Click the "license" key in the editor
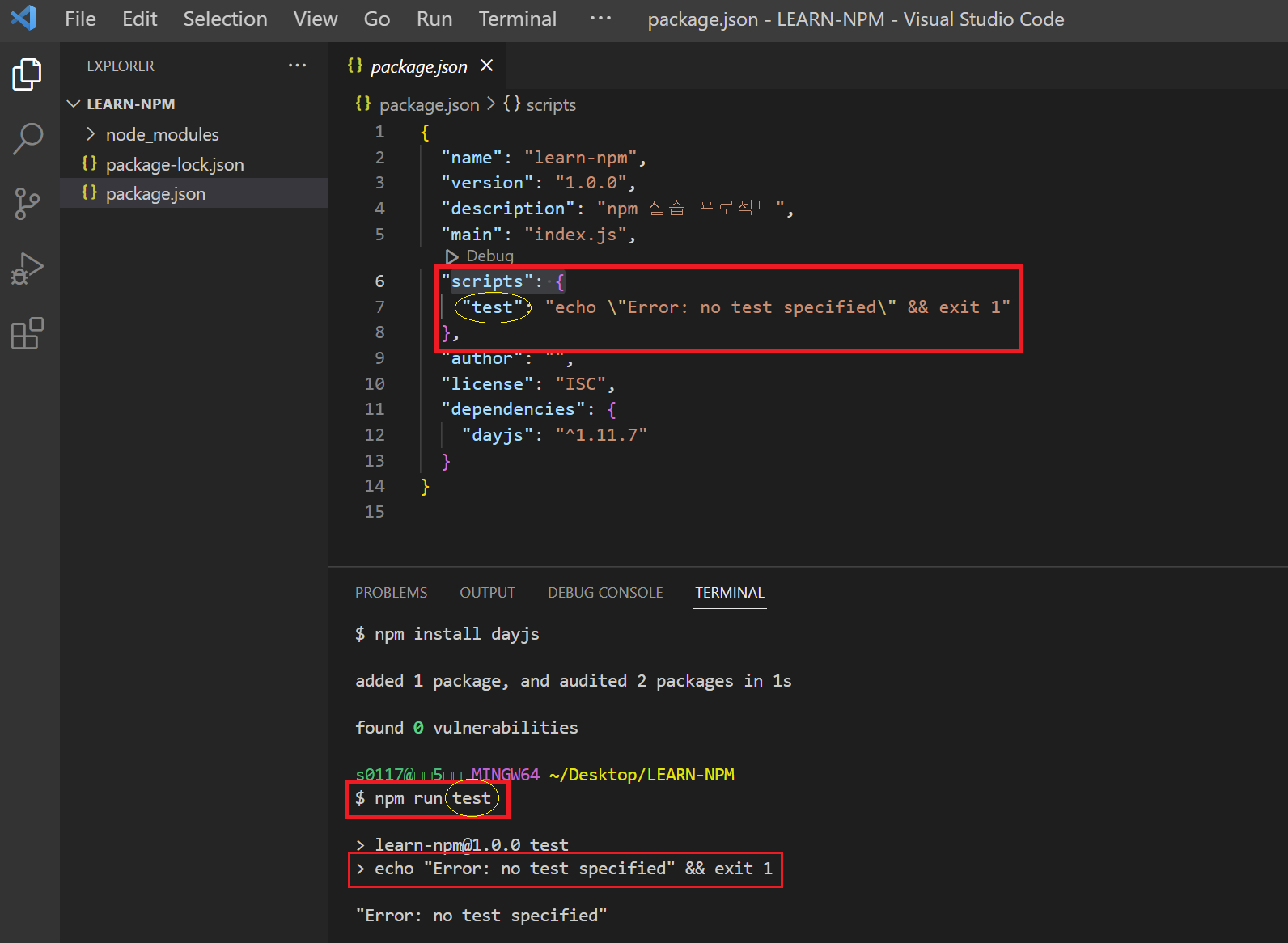 [x=487, y=383]
